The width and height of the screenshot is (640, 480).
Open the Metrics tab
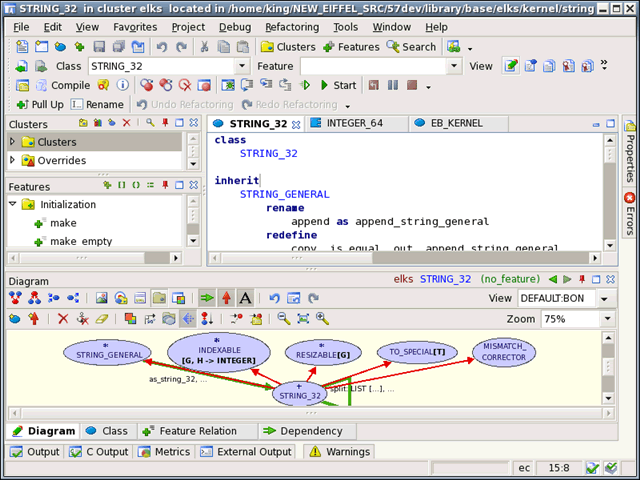point(164,452)
